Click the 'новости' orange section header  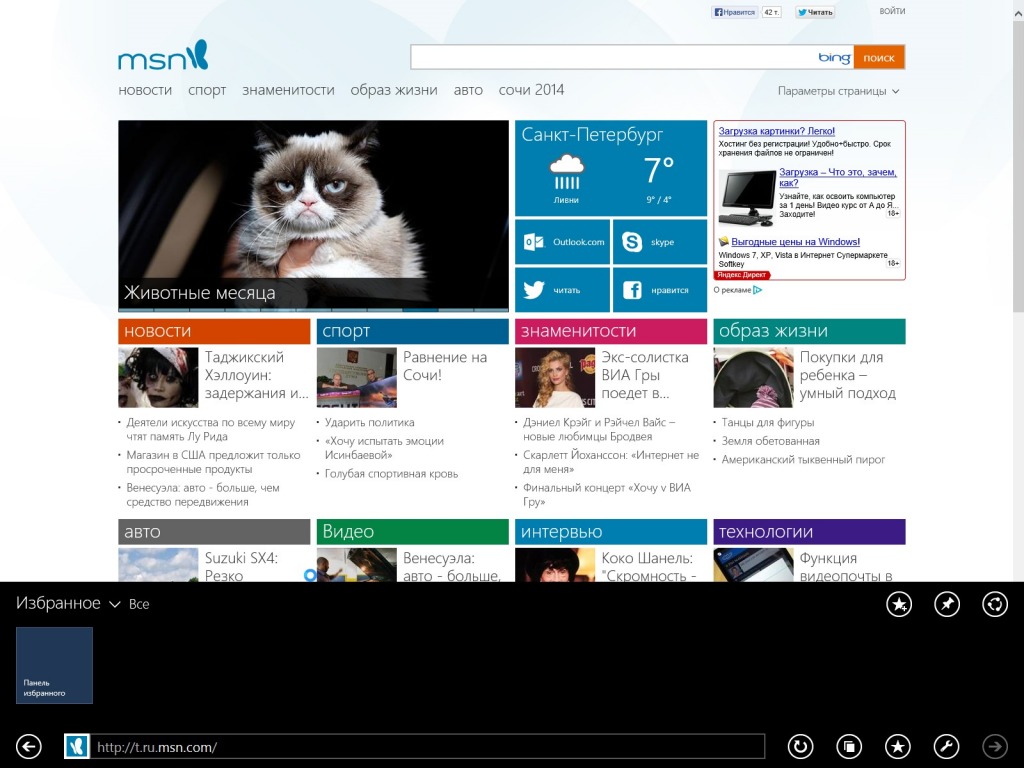[x=214, y=331]
